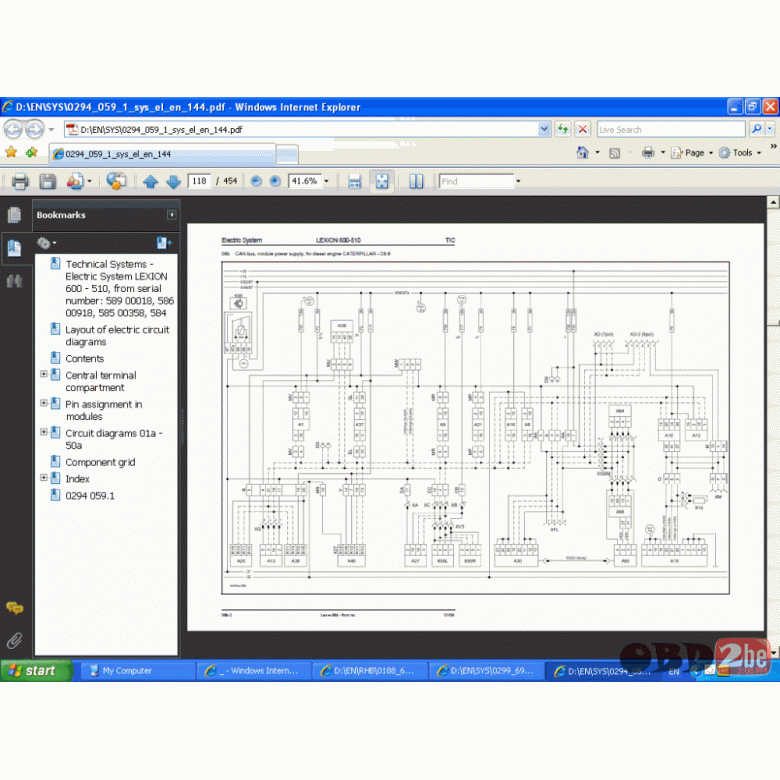Zoom out with the minus button
Viewport: 780px width, 780px height.
coord(256,181)
